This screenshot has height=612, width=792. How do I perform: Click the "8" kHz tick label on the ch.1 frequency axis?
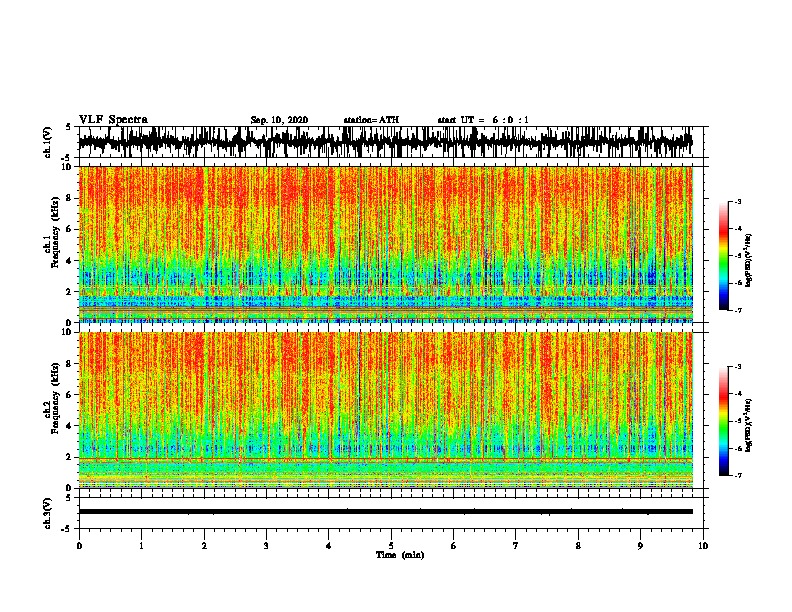click(69, 198)
